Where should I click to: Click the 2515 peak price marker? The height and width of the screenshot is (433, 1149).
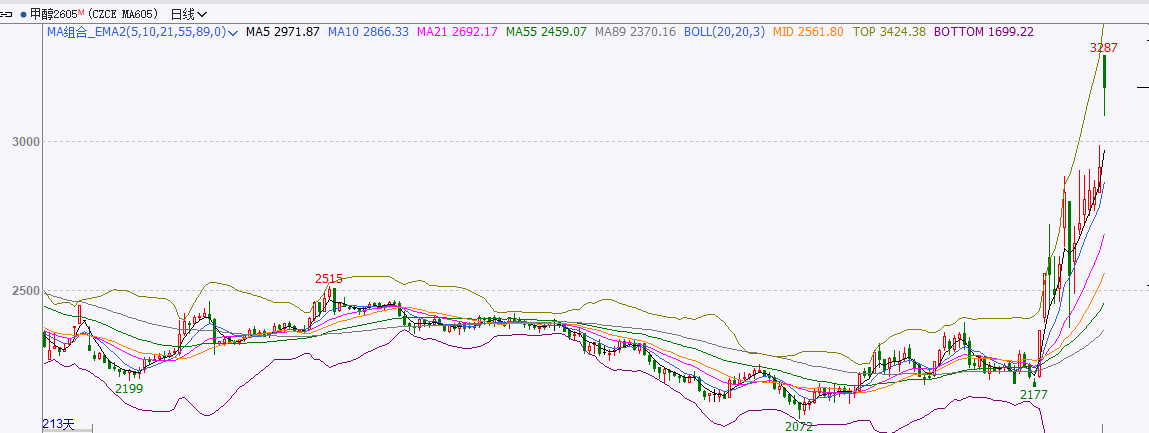tap(329, 278)
